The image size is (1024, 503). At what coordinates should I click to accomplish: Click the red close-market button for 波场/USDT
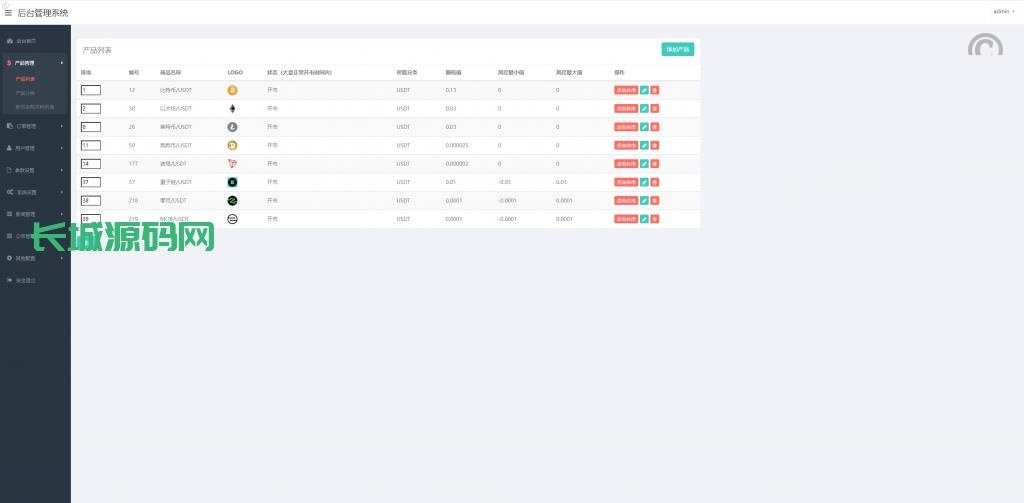626,164
